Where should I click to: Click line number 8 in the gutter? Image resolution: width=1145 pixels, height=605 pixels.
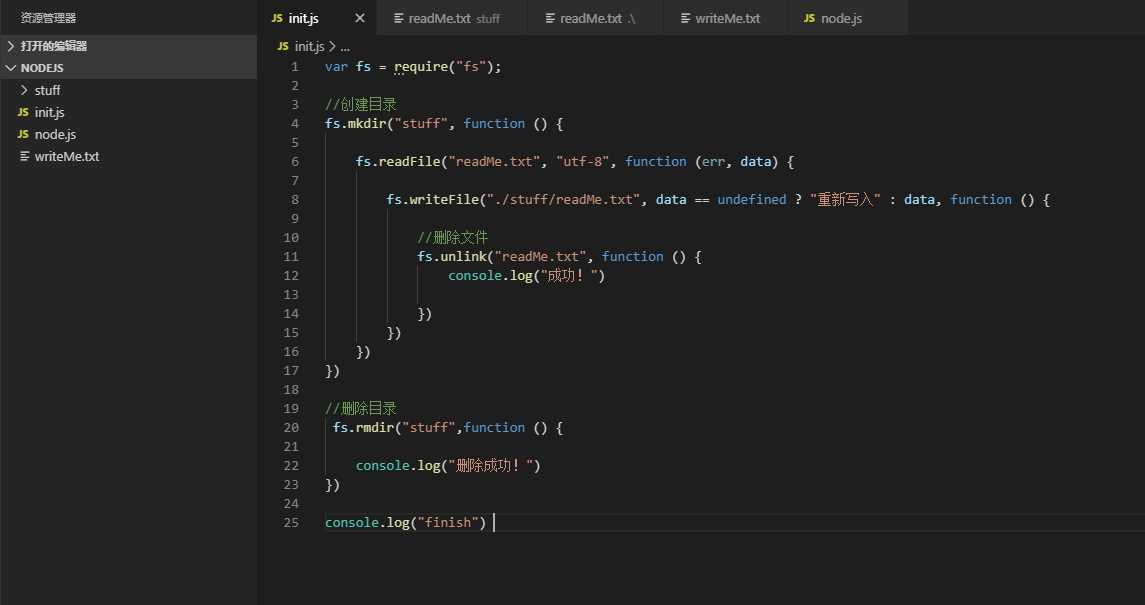pos(294,199)
